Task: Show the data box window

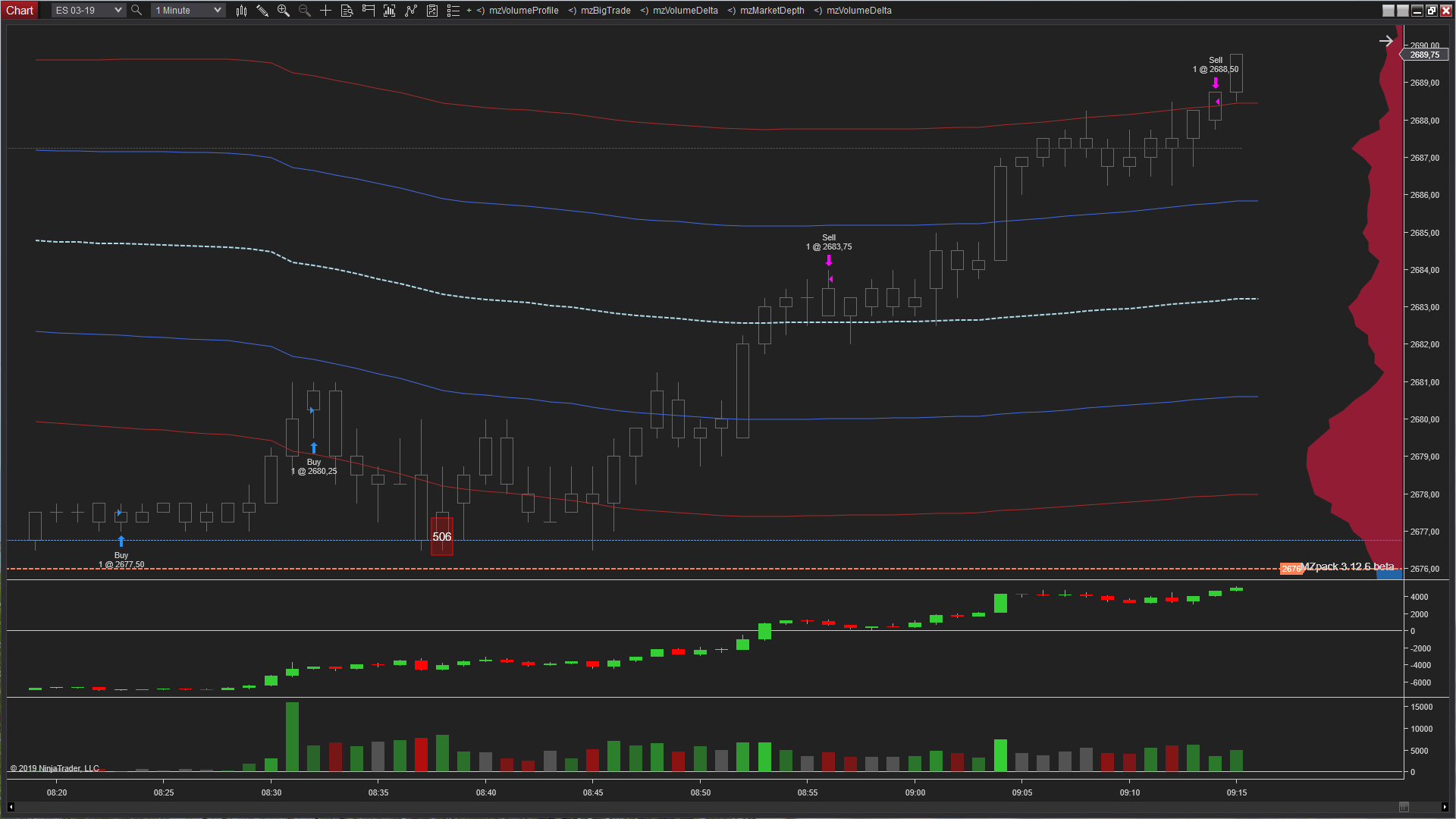Action: pyautogui.click(x=347, y=11)
